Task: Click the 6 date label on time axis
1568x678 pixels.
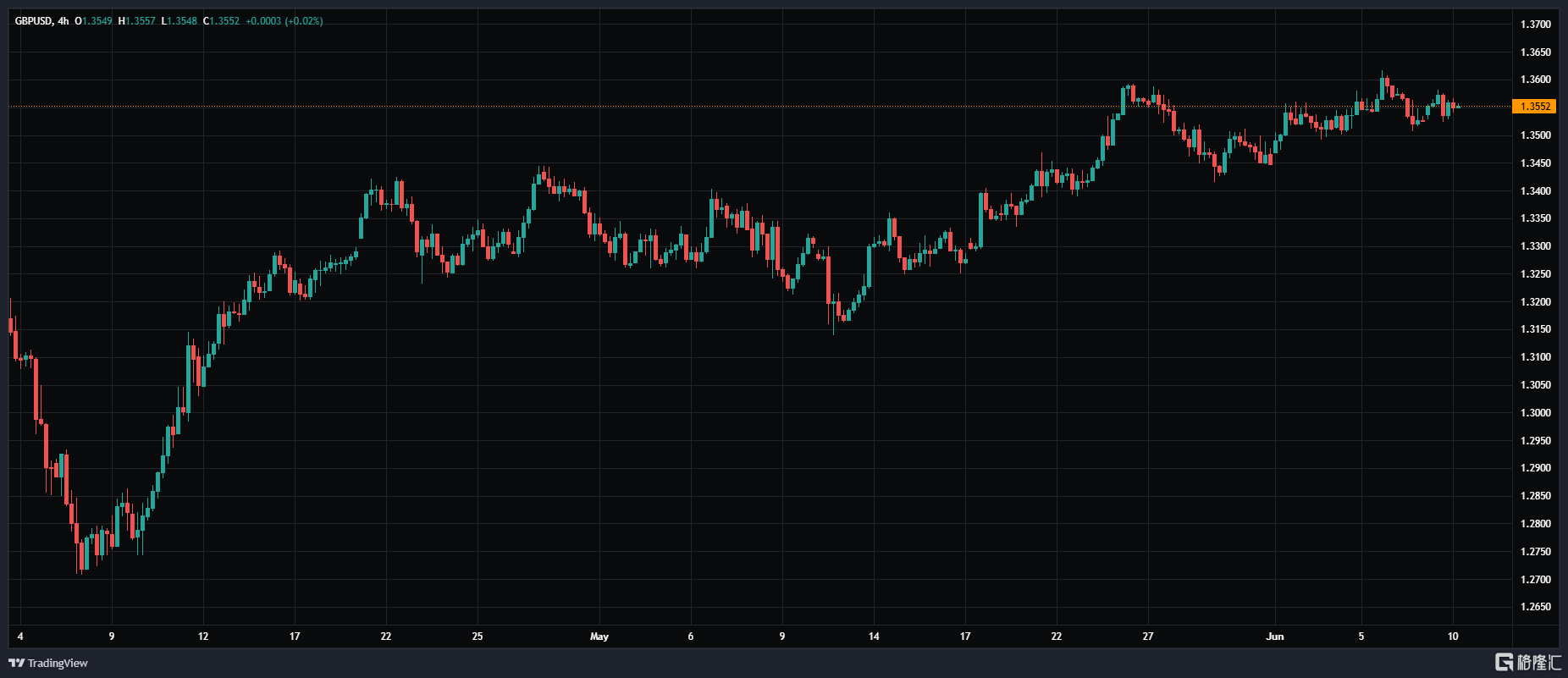Action: point(691,637)
